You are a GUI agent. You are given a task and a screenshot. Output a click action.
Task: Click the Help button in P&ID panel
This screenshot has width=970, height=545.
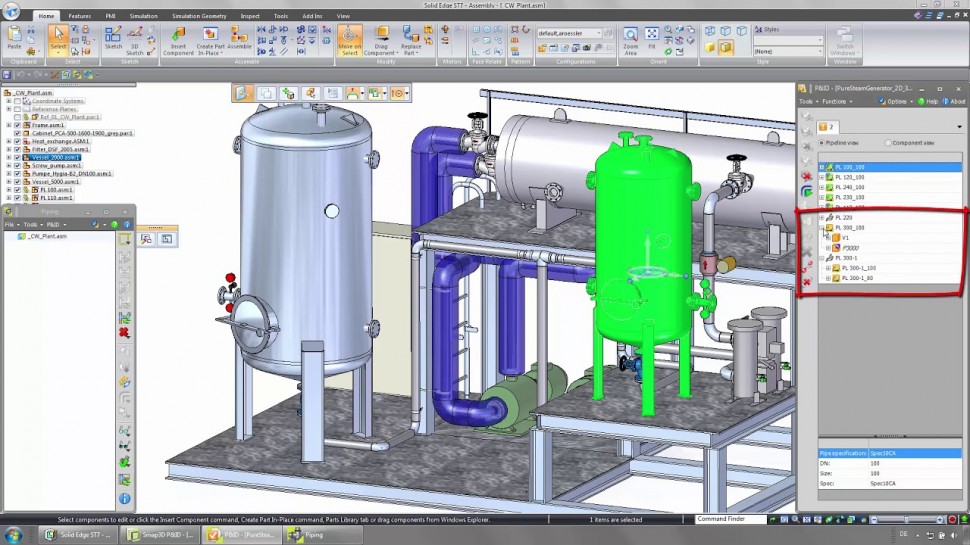tap(928, 101)
